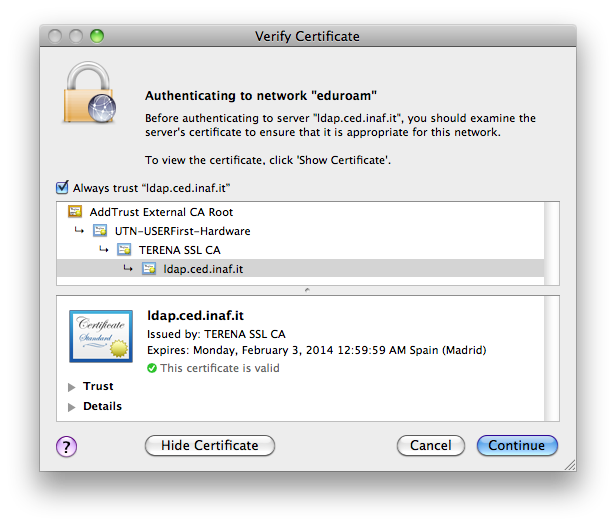The height and width of the screenshot is (526, 616).
Task: Click the Trust section label
Action: coord(98,387)
